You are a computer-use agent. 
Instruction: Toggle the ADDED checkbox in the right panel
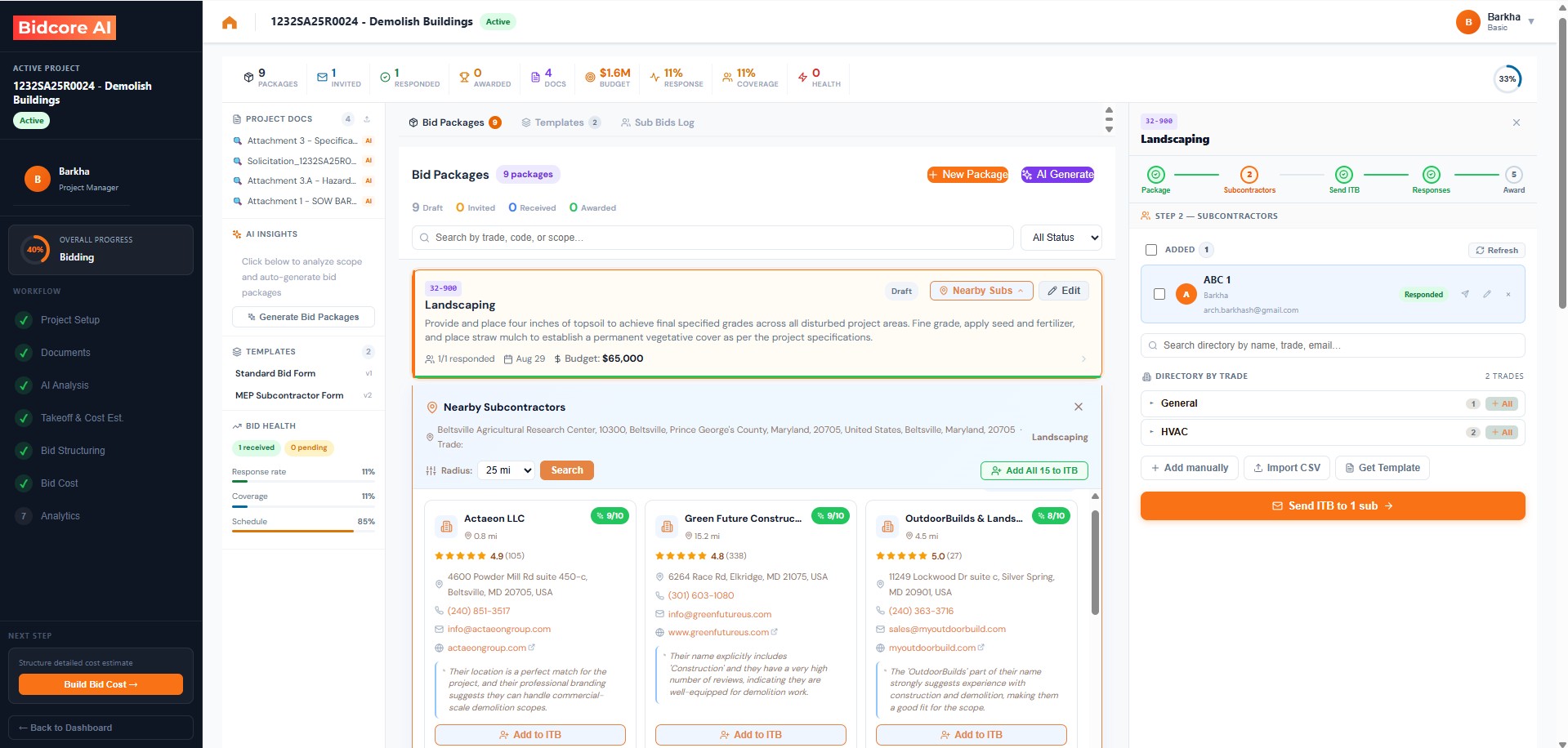(1150, 250)
